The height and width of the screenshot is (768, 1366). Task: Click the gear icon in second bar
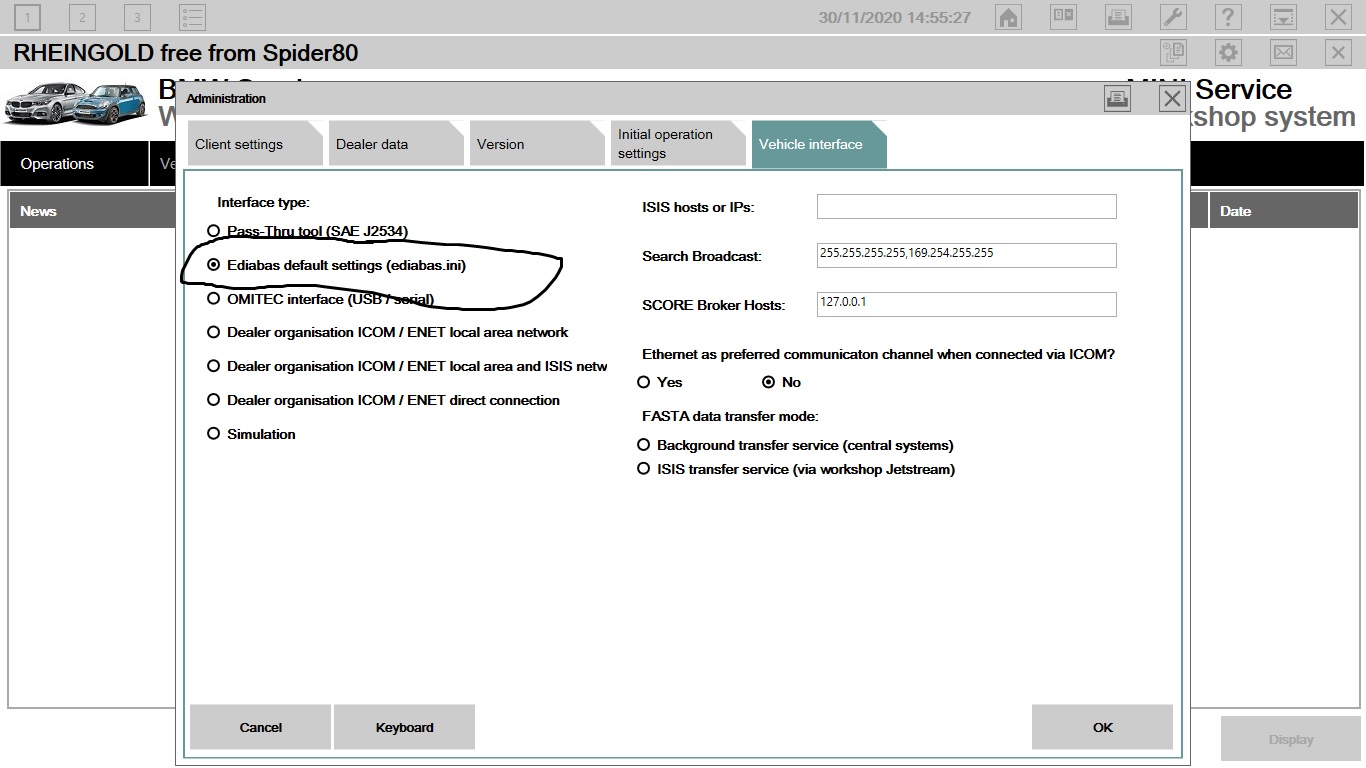[1228, 52]
